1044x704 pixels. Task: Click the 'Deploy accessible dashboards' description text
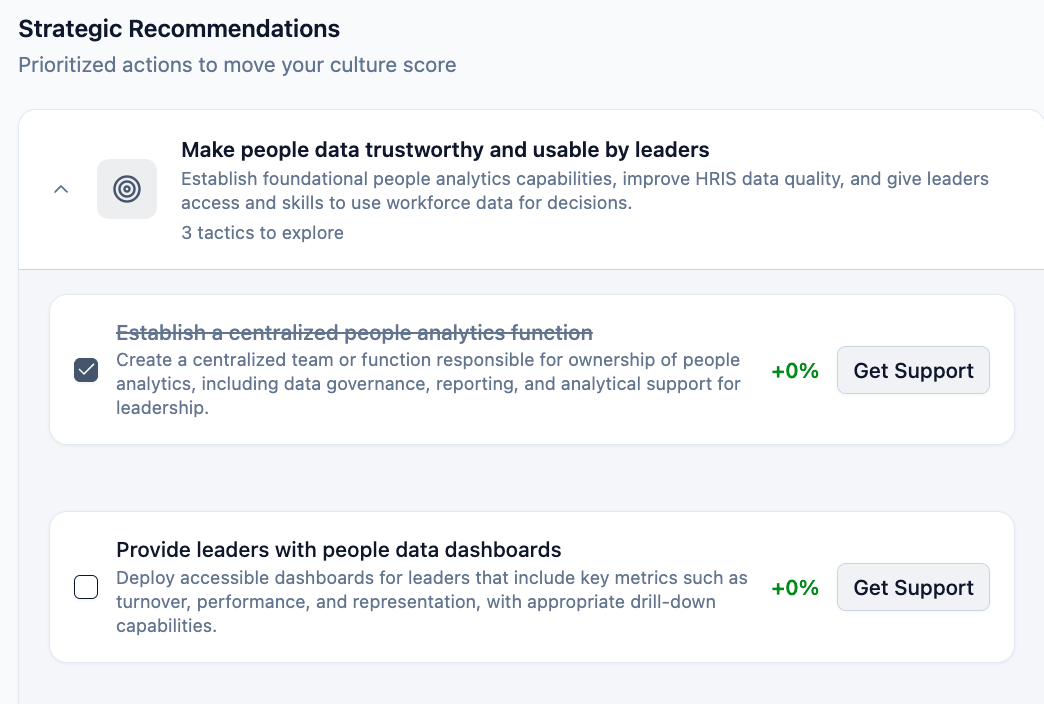[x=431, y=602]
